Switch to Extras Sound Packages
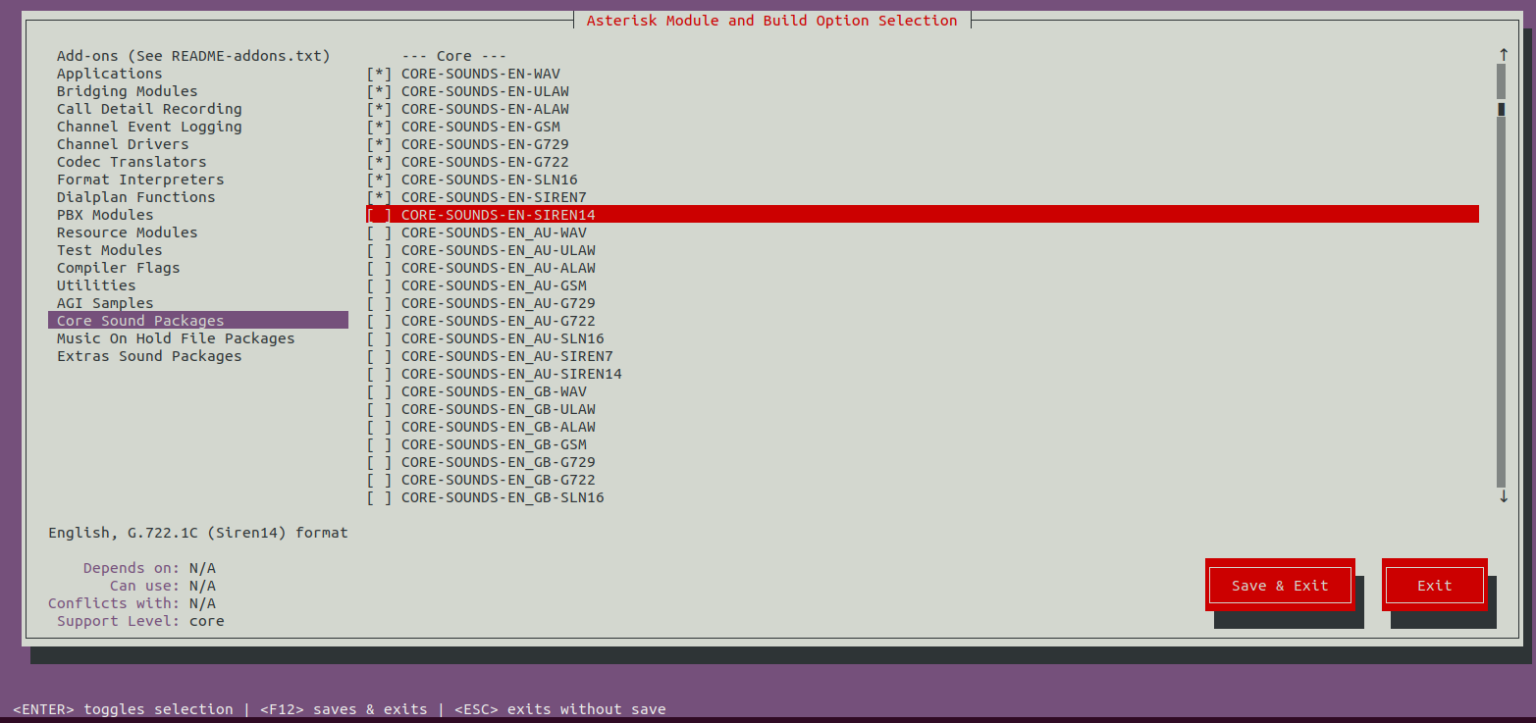The image size is (1536, 723). coord(148,356)
